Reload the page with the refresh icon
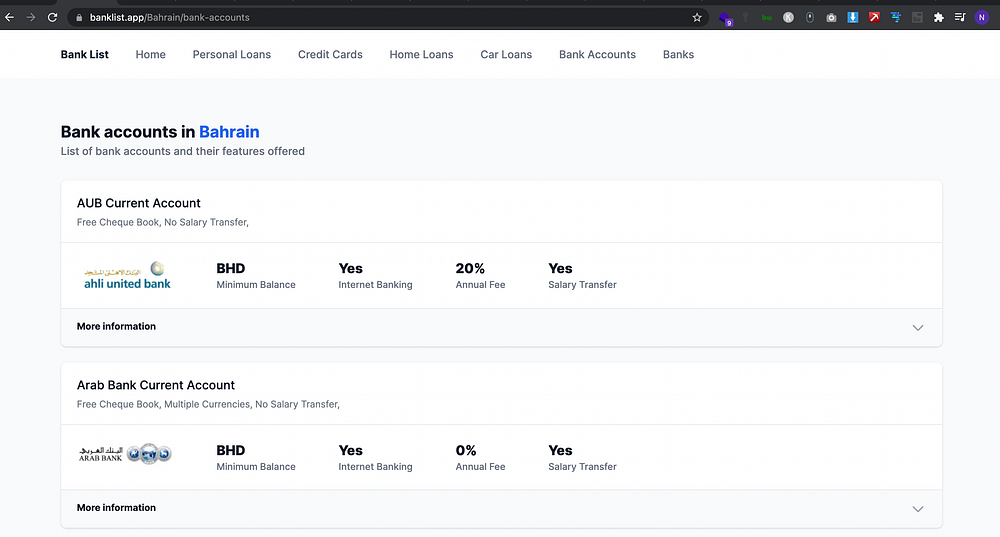This screenshot has height=537, width=1000. (51, 17)
